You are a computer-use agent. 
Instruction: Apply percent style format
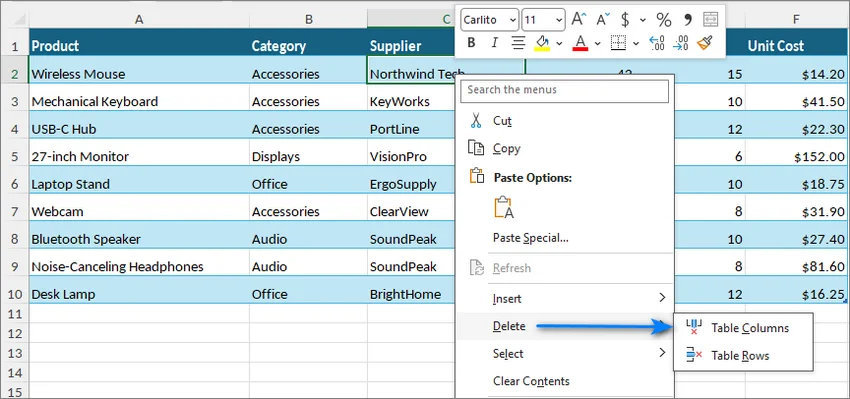(x=664, y=20)
